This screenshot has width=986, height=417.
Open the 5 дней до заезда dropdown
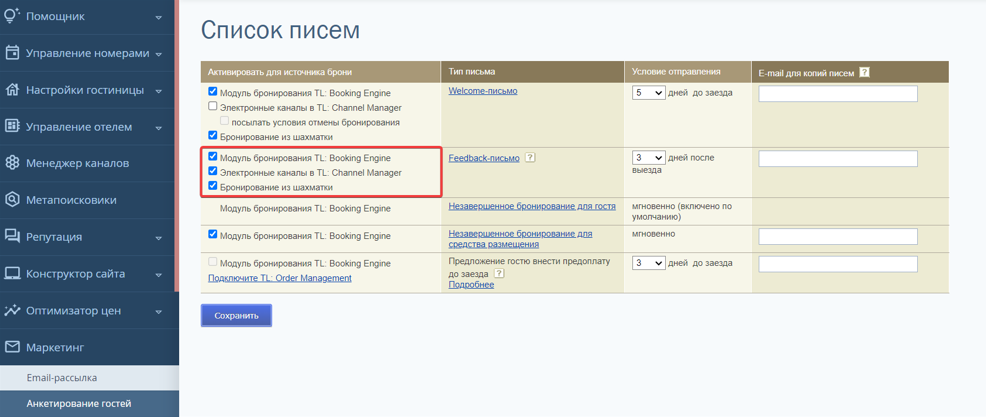[x=648, y=92]
